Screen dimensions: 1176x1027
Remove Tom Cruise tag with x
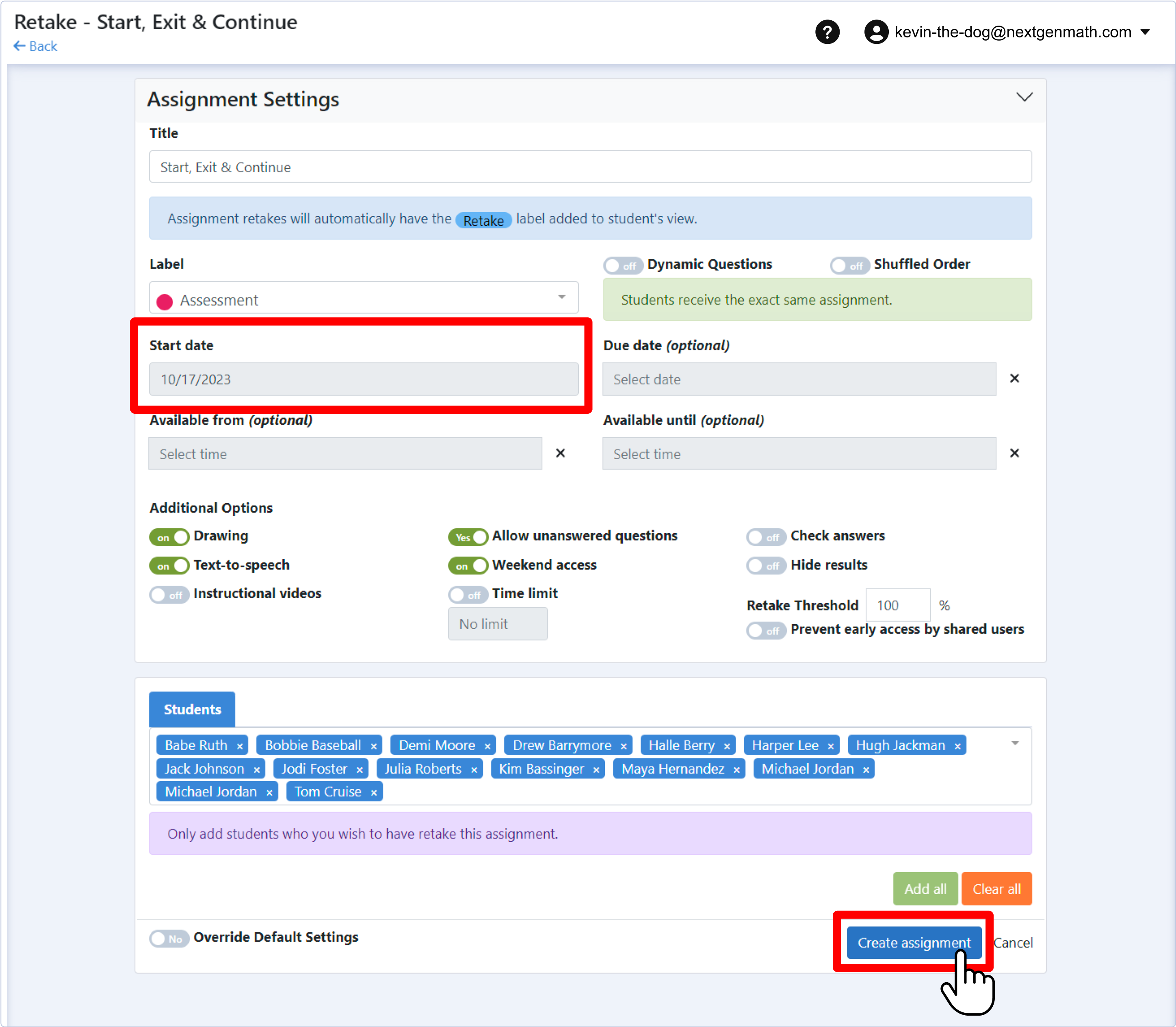click(373, 793)
